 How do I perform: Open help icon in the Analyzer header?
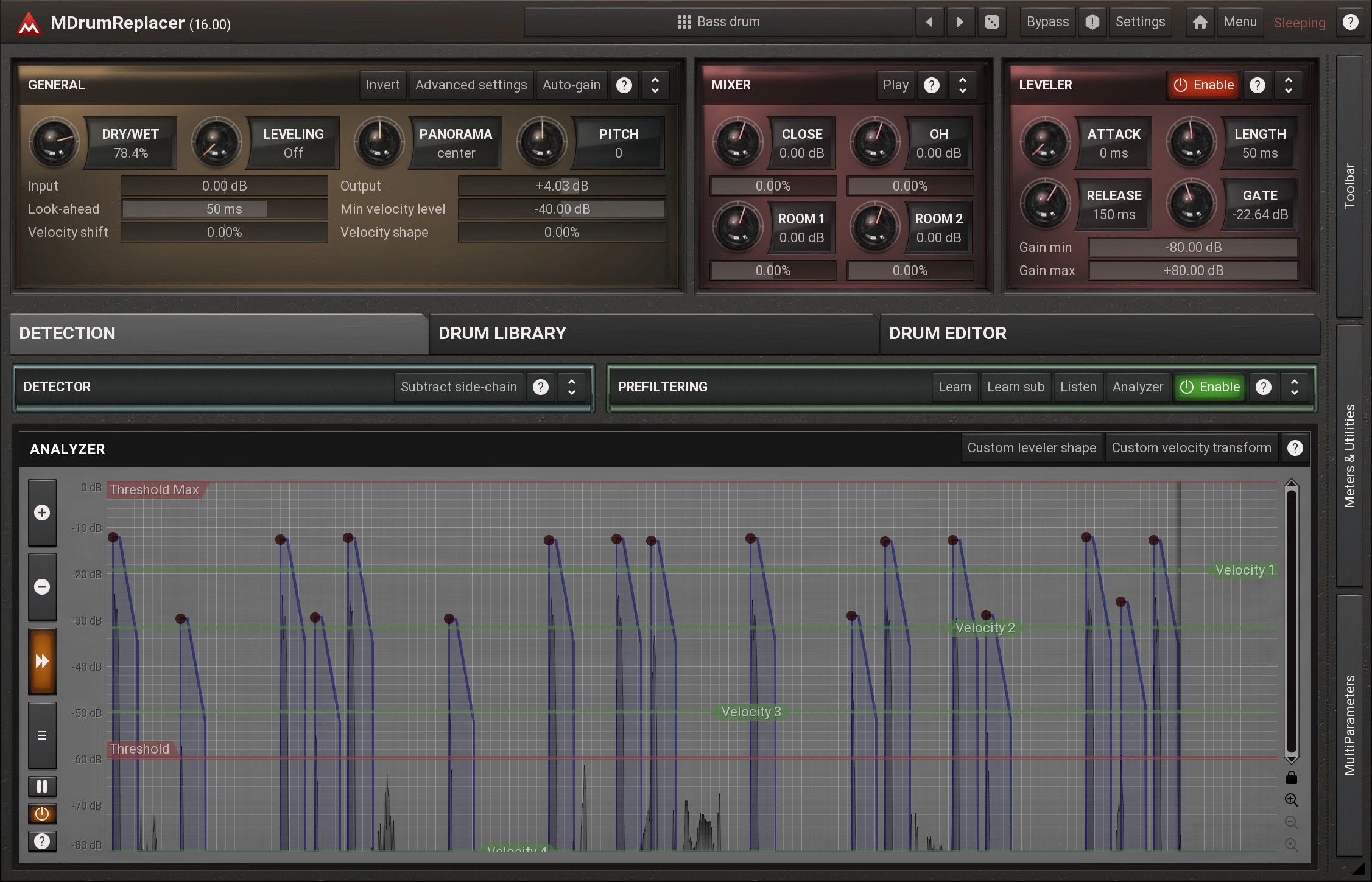tap(1295, 448)
